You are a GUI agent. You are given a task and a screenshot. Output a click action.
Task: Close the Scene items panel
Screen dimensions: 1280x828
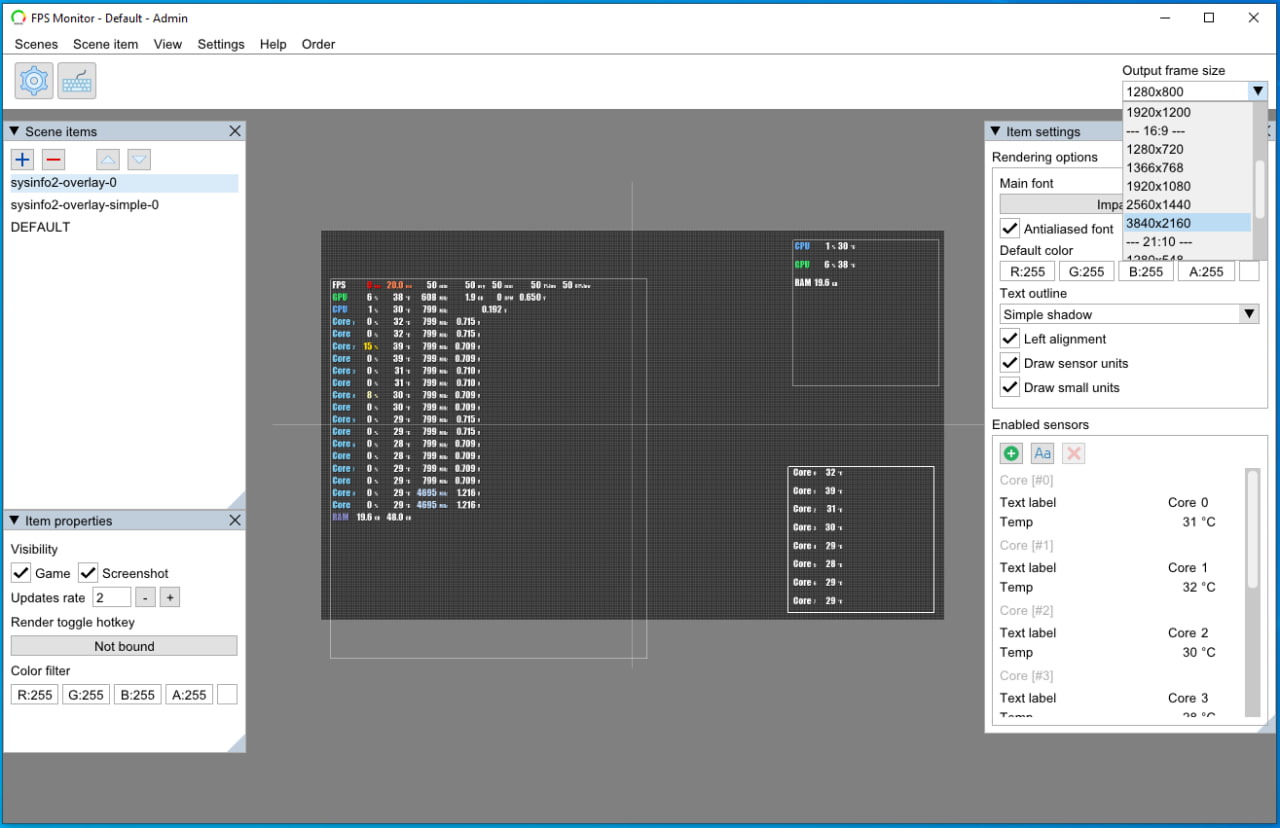click(x=235, y=131)
